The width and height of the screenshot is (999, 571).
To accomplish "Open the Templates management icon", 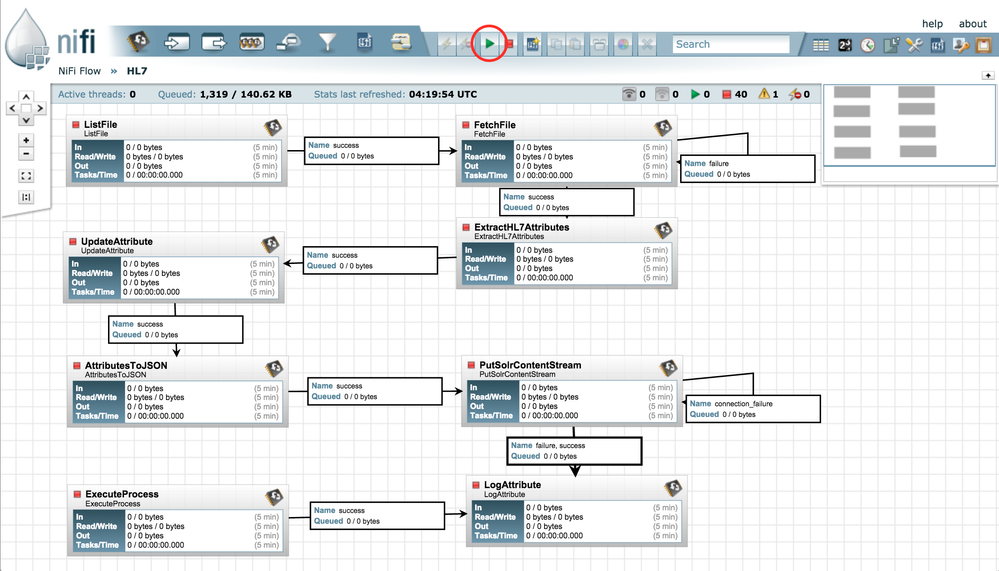I will point(938,45).
